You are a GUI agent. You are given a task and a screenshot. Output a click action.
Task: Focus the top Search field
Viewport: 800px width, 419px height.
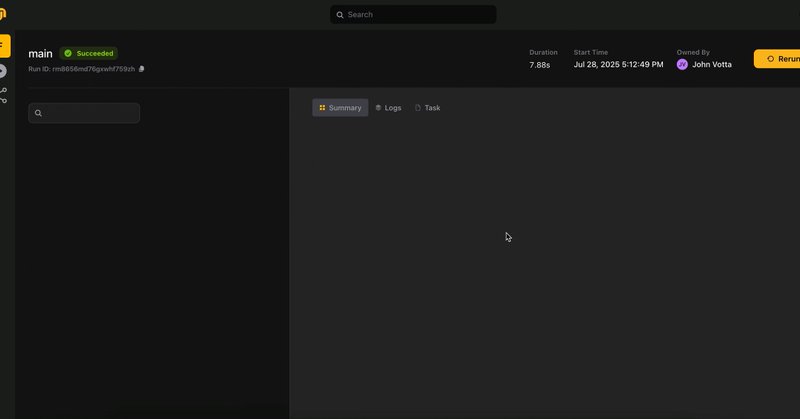click(413, 15)
